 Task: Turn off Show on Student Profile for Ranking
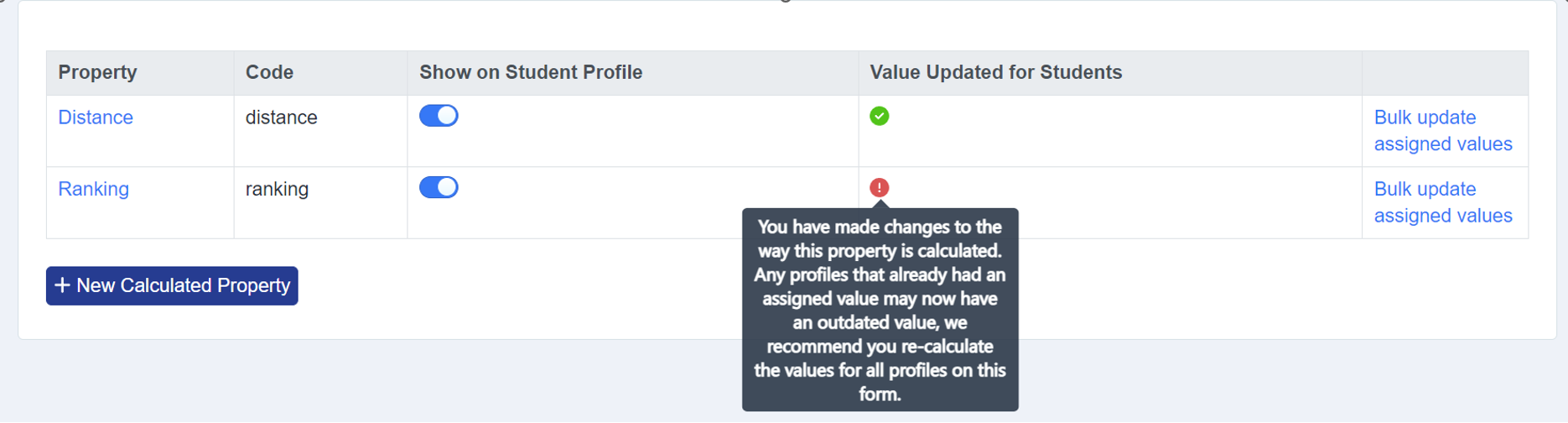coord(439,187)
